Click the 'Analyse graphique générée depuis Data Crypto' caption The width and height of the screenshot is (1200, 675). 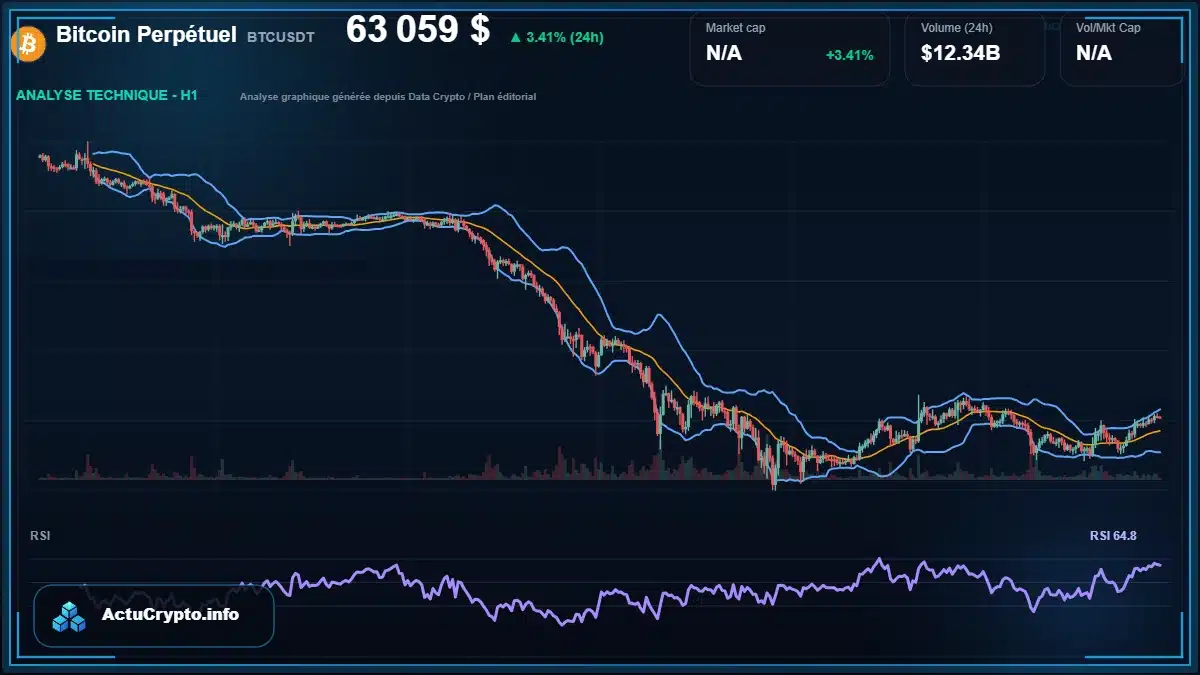388,97
